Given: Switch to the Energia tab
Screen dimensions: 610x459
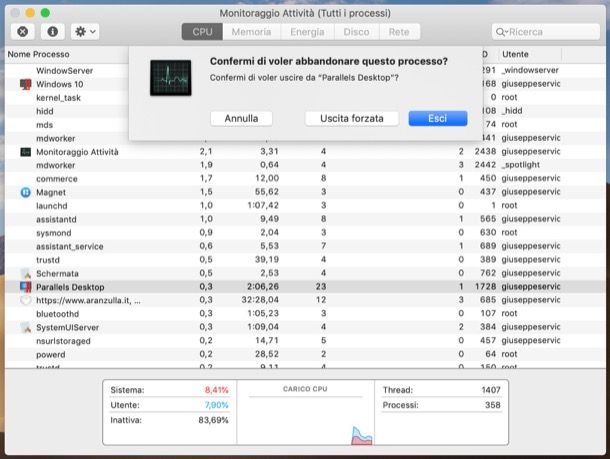Looking at the screenshot, I should (307, 32).
